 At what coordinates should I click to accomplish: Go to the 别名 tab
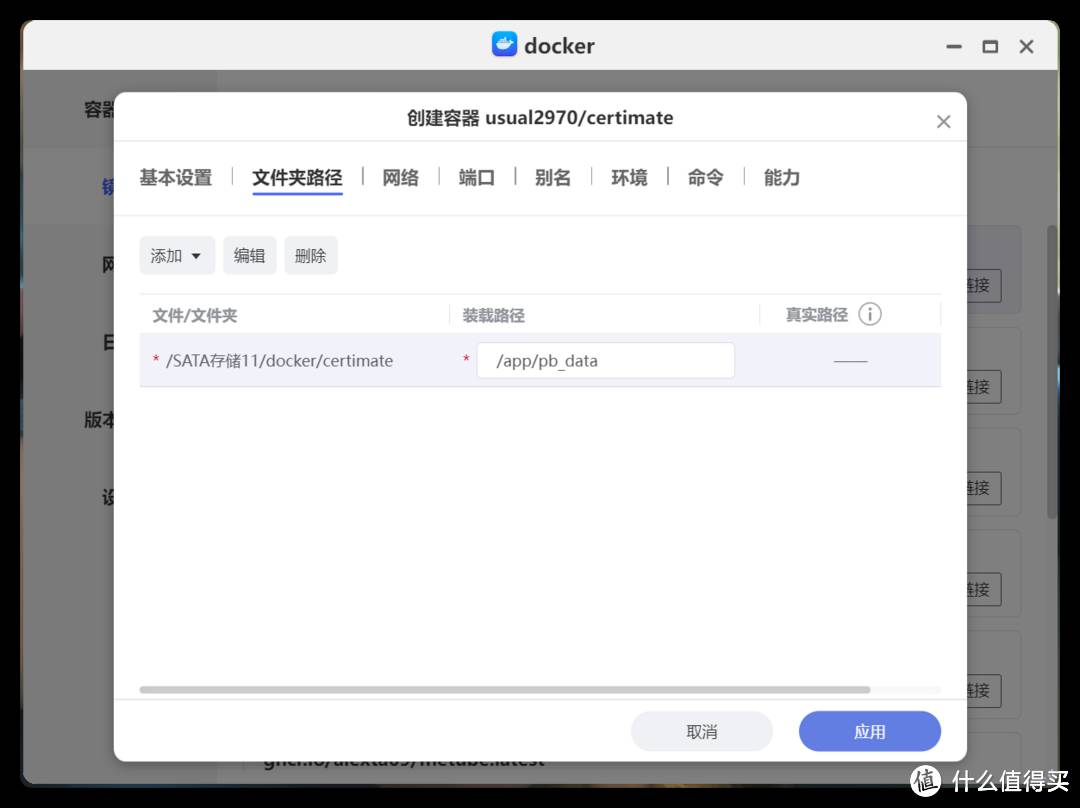[x=553, y=178]
